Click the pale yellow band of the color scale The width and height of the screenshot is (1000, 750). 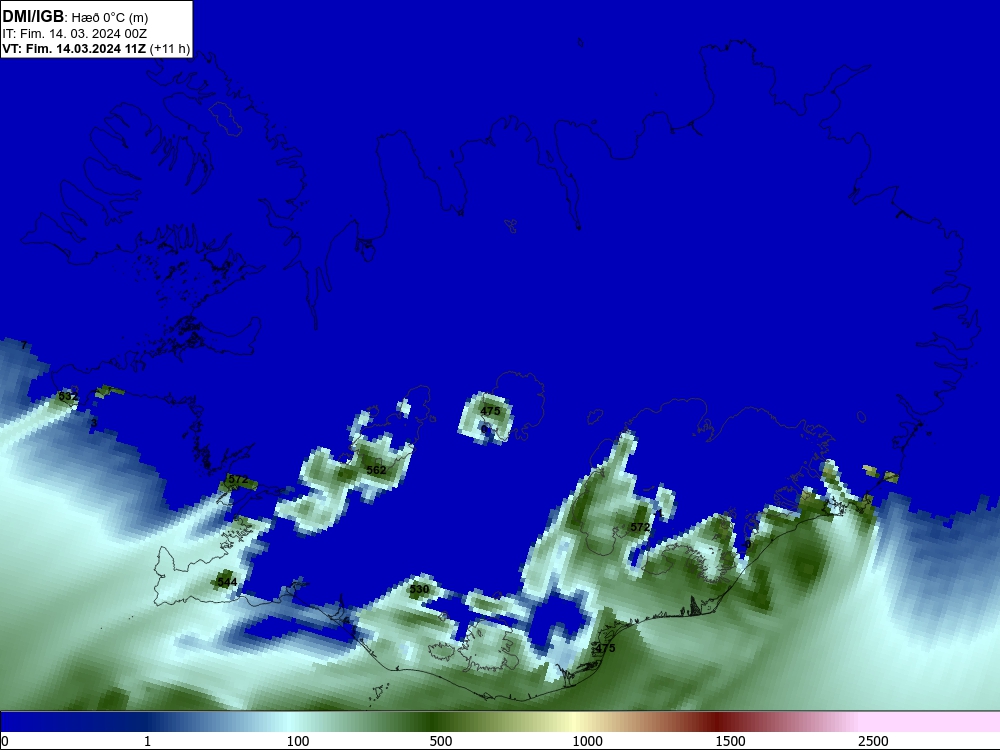pyautogui.click(x=574, y=722)
